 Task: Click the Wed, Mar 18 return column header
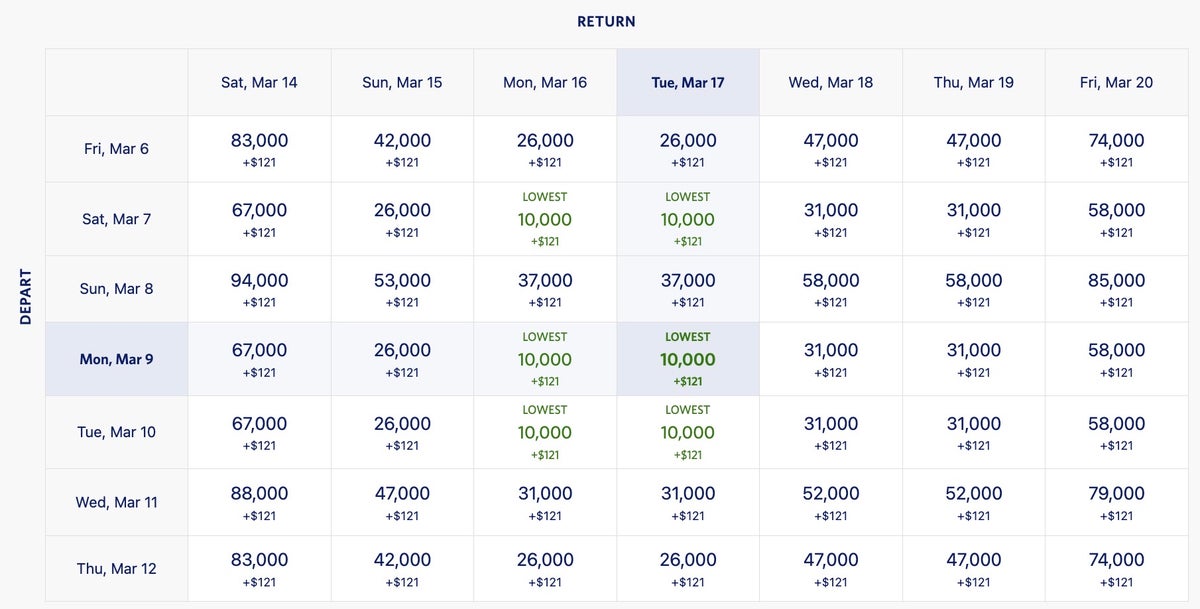point(830,82)
